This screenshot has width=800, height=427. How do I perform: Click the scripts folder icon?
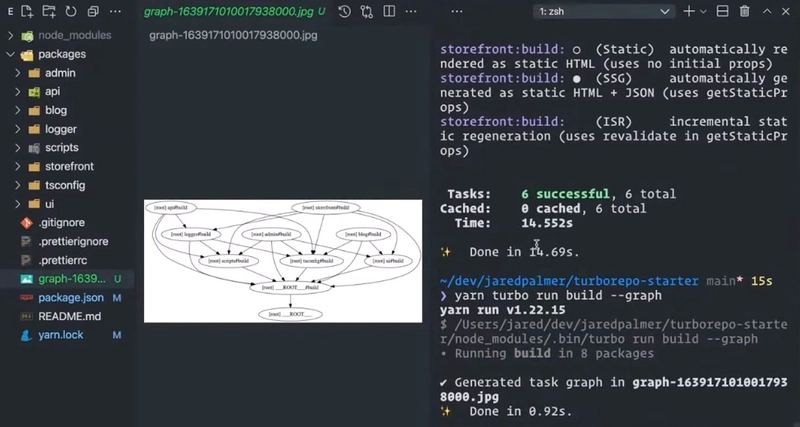click(x=34, y=148)
